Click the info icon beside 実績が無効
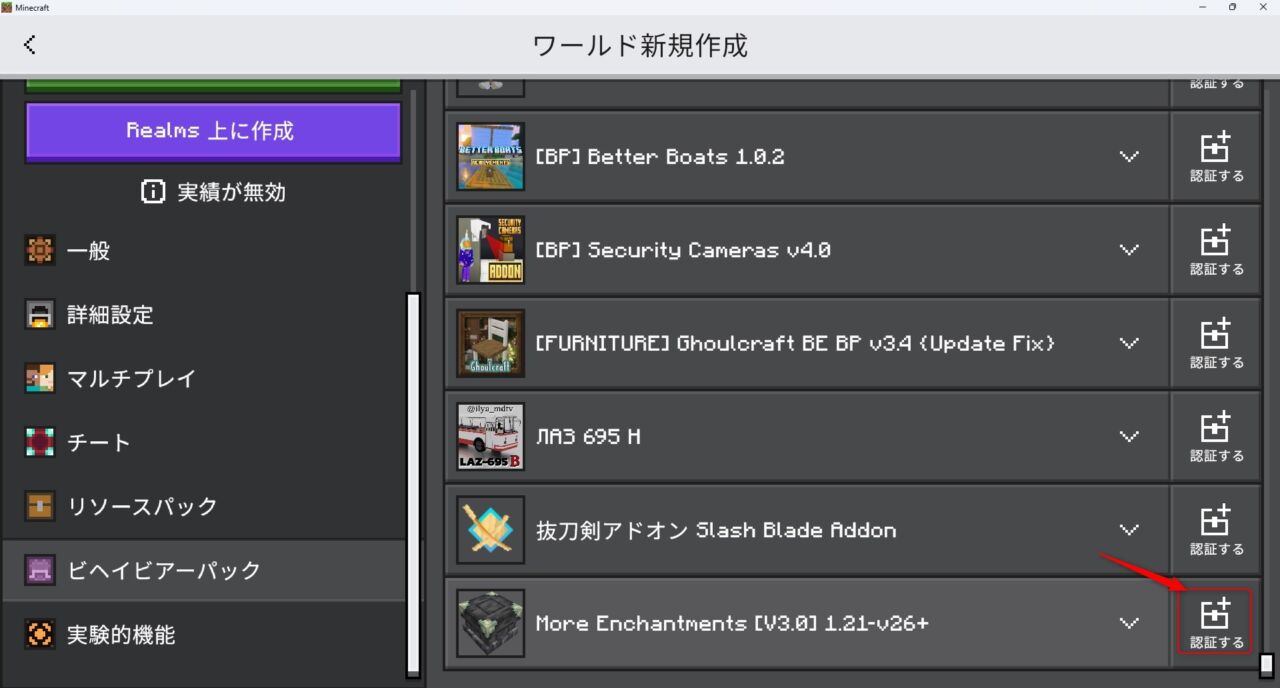Screen dimensions: 1280x688 tap(153, 192)
